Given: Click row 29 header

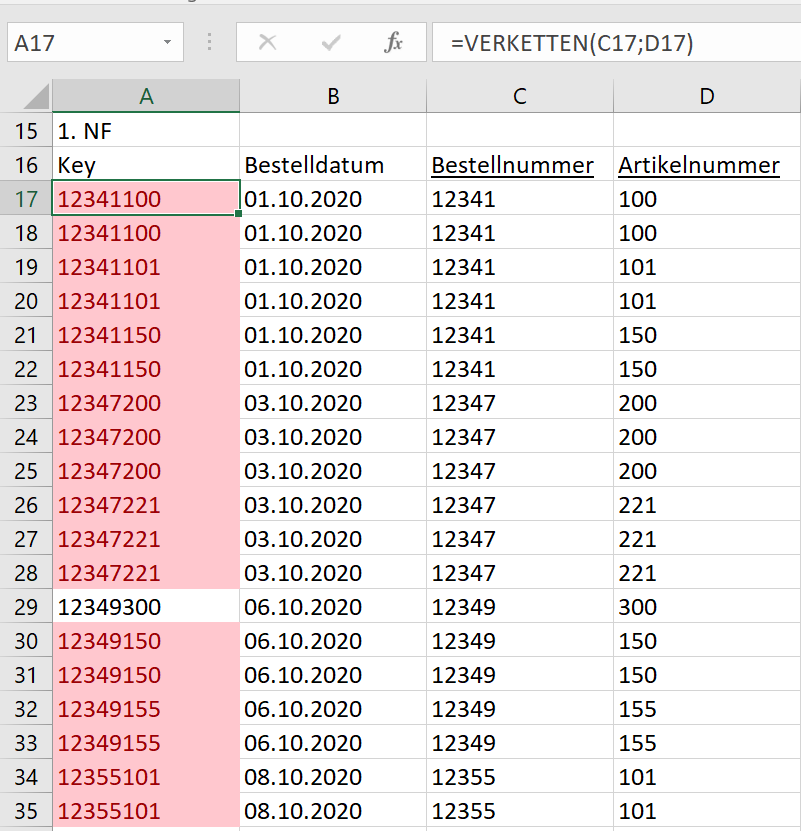Looking at the screenshot, I should (x=26, y=606).
